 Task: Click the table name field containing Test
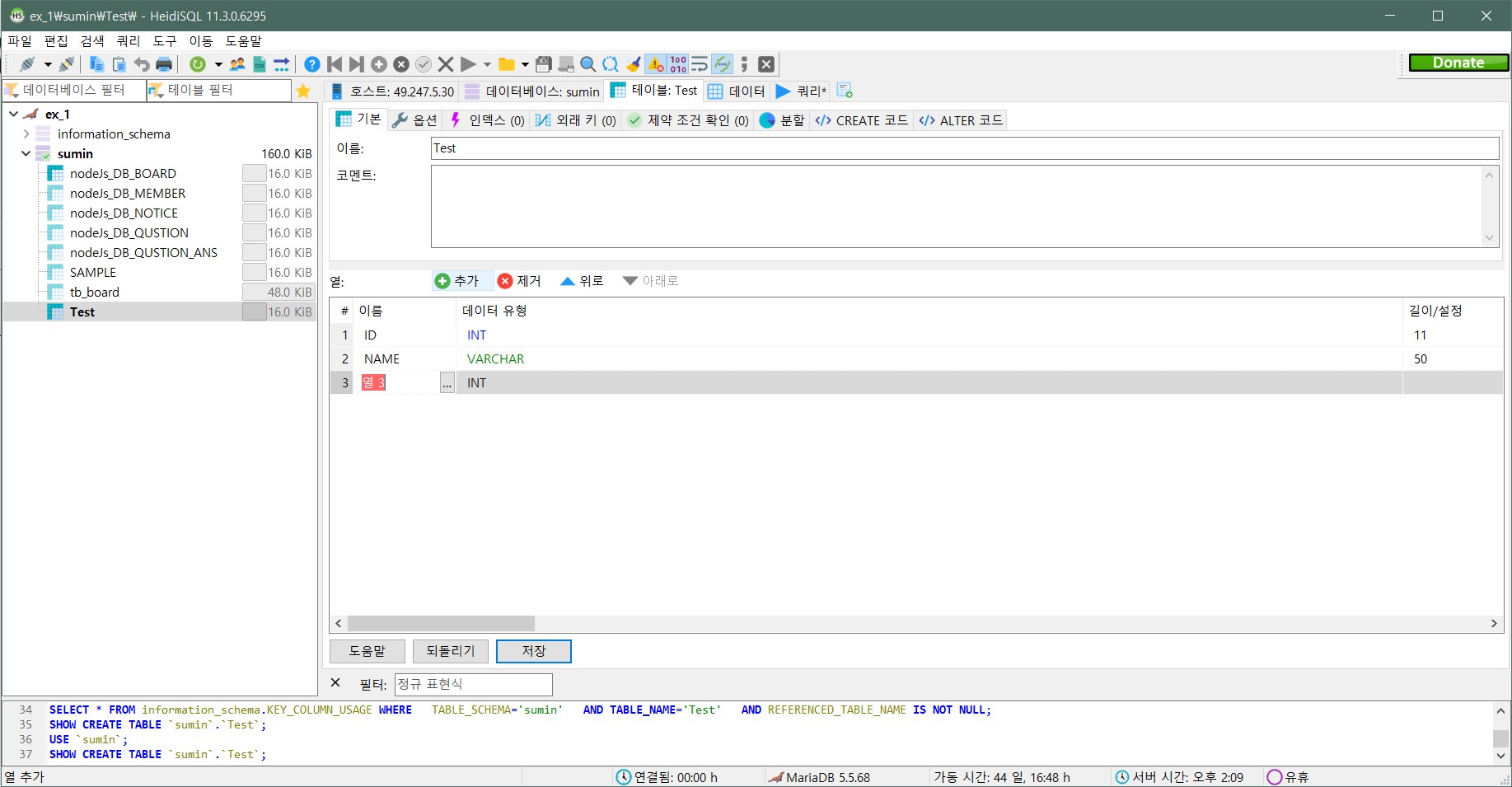965,148
